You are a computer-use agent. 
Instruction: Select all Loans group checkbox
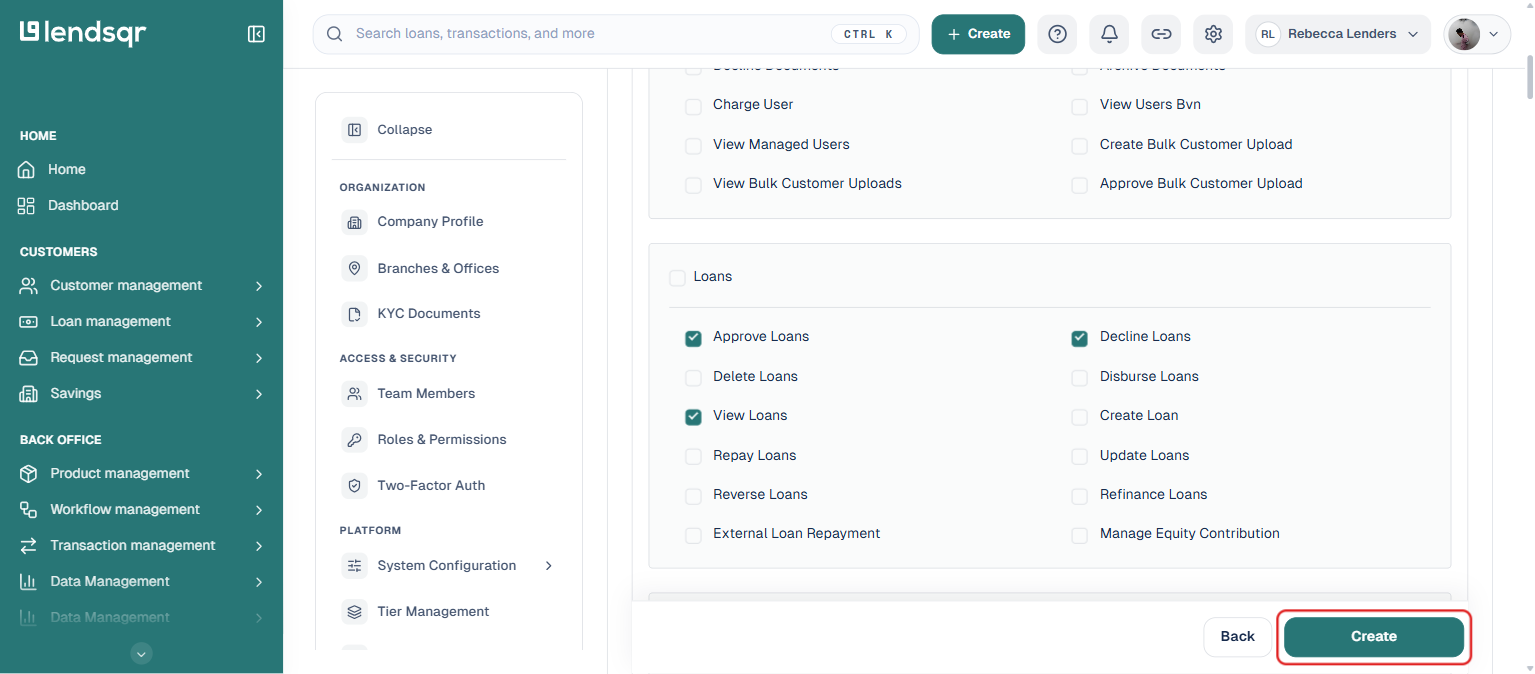[677, 278]
